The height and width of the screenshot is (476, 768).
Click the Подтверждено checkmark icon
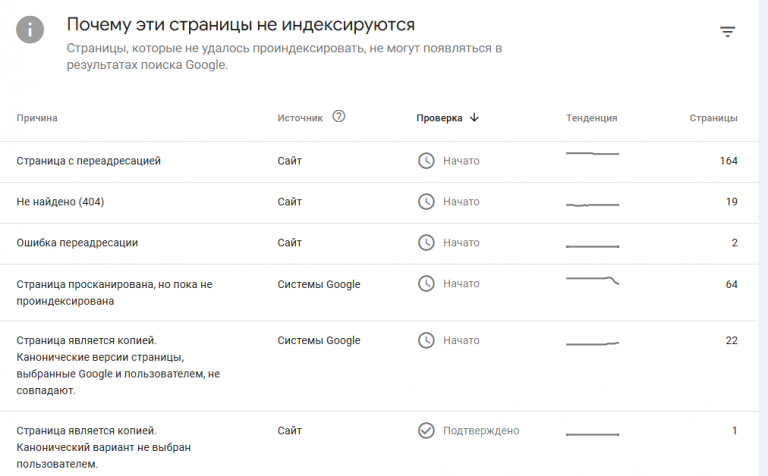(426, 431)
